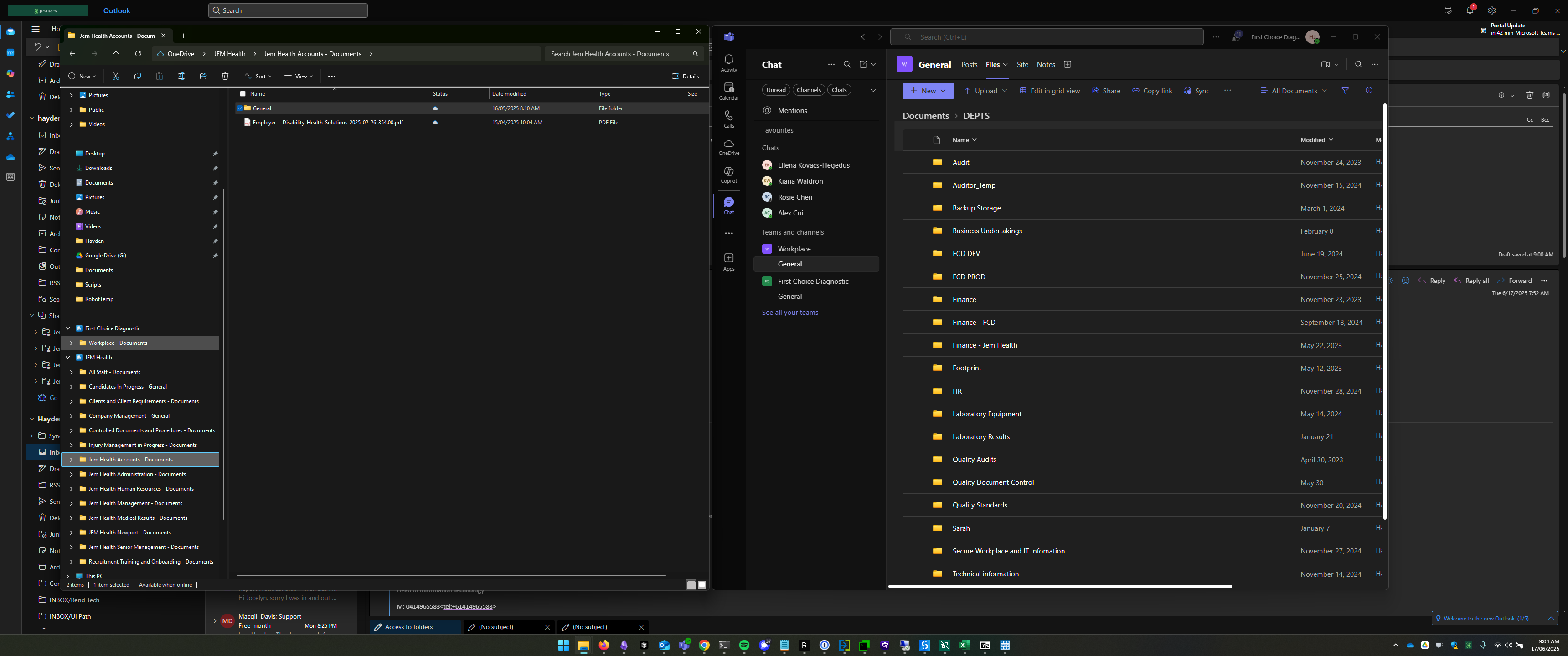Refresh the File Explorer folder view
Viewport: 1568px width, 656px height.
point(138,54)
